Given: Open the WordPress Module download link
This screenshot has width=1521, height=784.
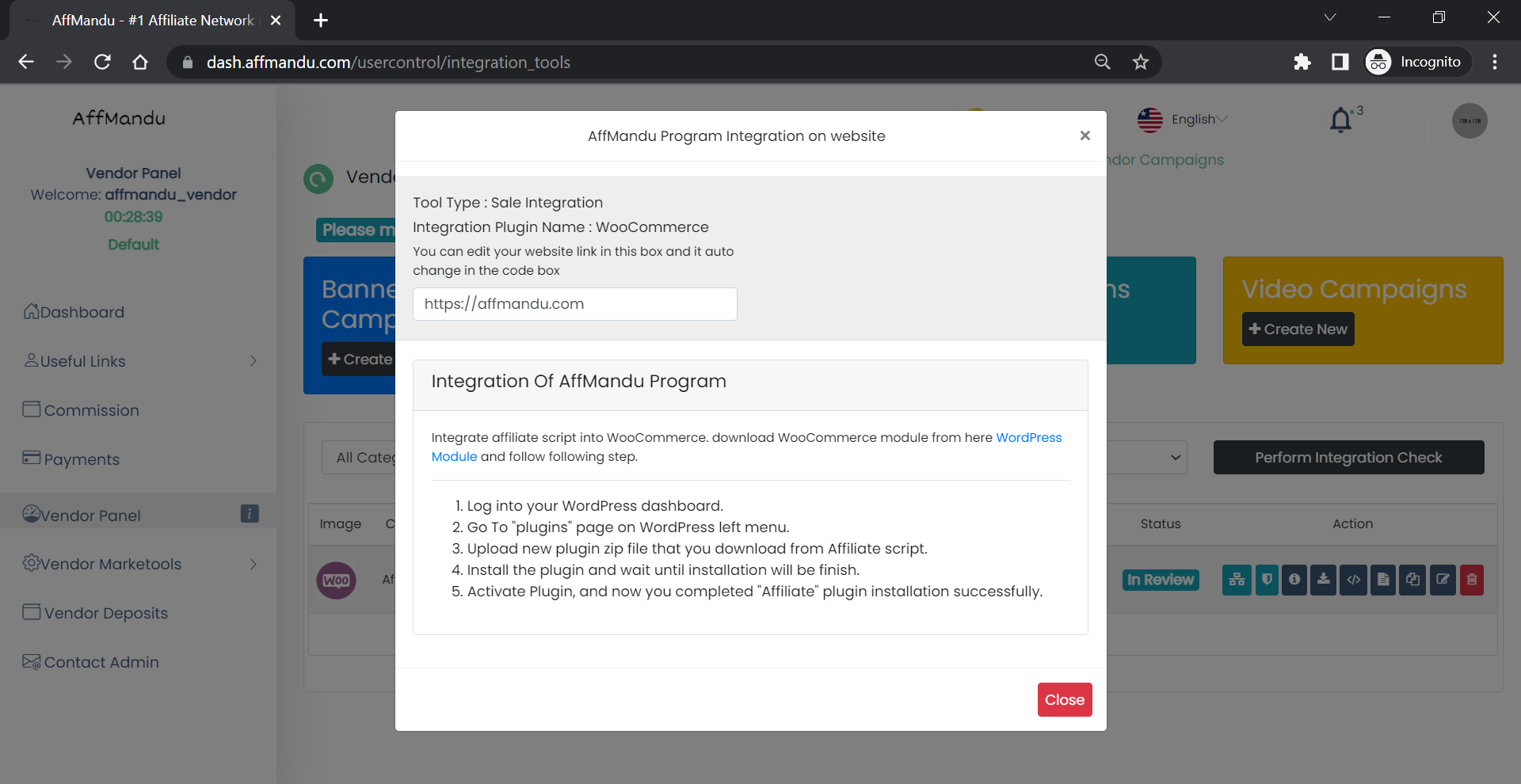Looking at the screenshot, I should 1028,437.
